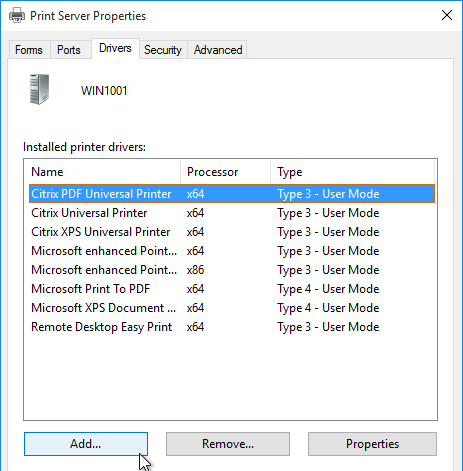Close the Print Server Properties dialog
Viewport: 463px width, 471px height.
pos(447,15)
